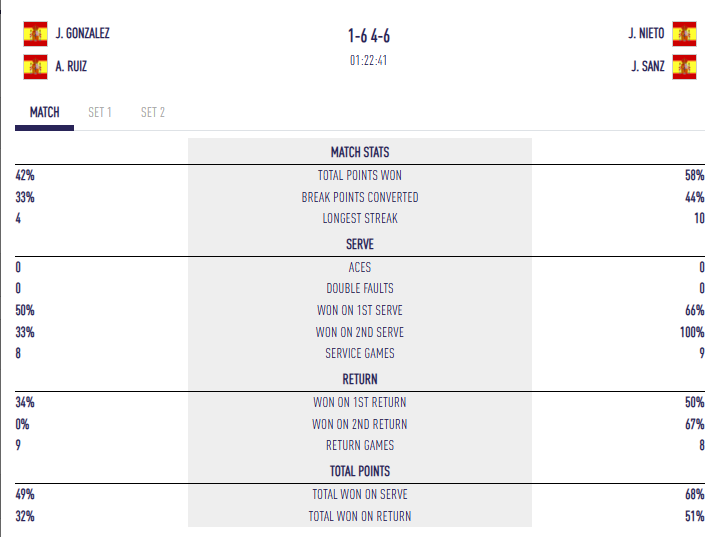This screenshot has width=717, height=537.
Task: Click the LONGEST STREAK row label
Action: pyautogui.click(x=360, y=219)
